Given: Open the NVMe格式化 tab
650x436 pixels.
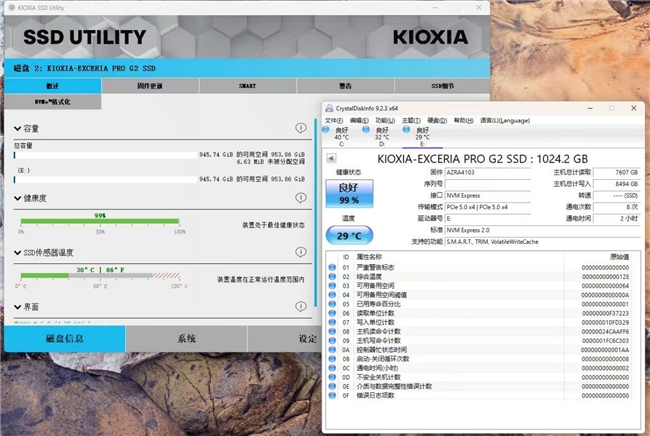Looking at the screenshot, I should 53,102.
